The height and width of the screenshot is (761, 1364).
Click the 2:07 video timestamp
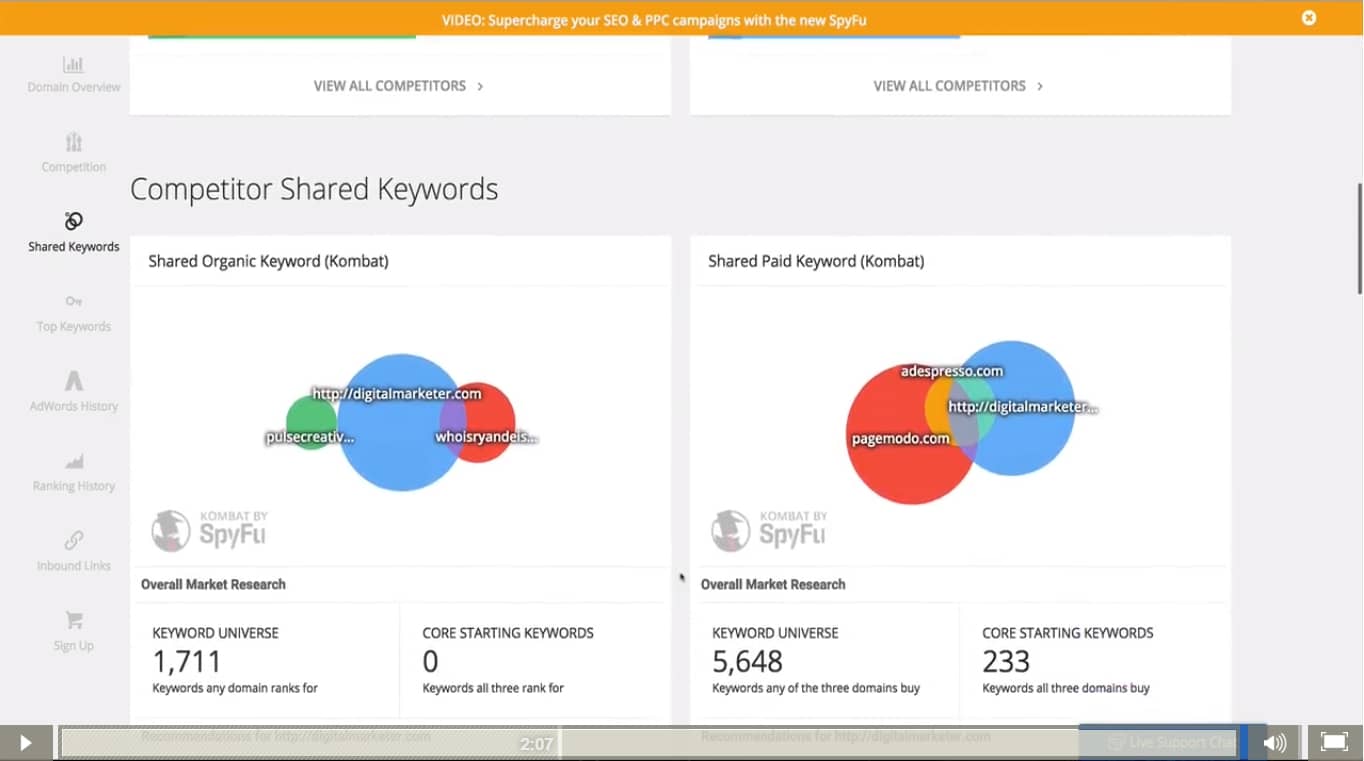[537, 744]
